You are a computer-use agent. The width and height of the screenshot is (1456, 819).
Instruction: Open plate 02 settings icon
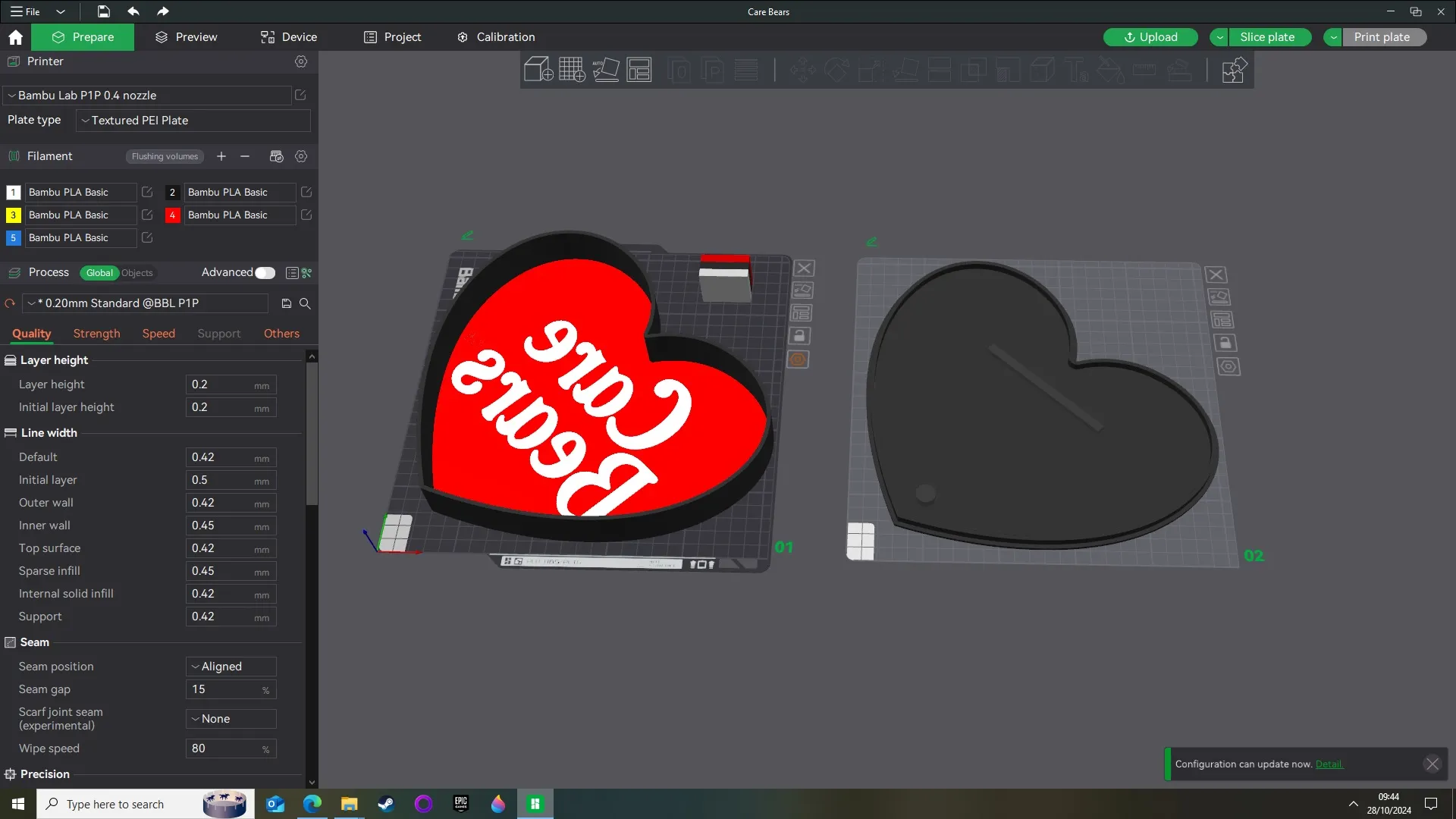pos(1228,367)
